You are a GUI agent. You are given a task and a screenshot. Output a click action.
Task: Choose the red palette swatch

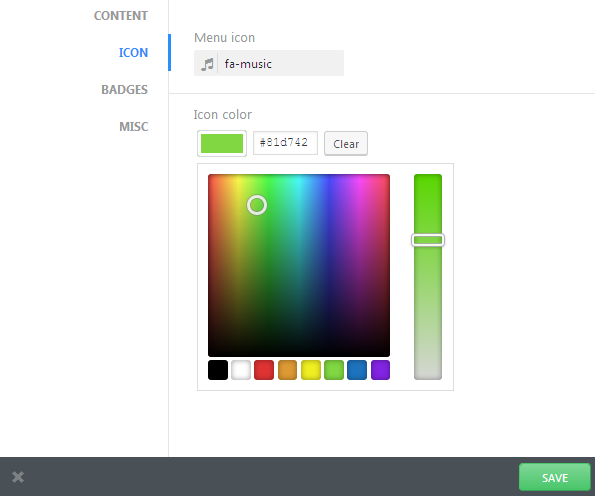264,370
